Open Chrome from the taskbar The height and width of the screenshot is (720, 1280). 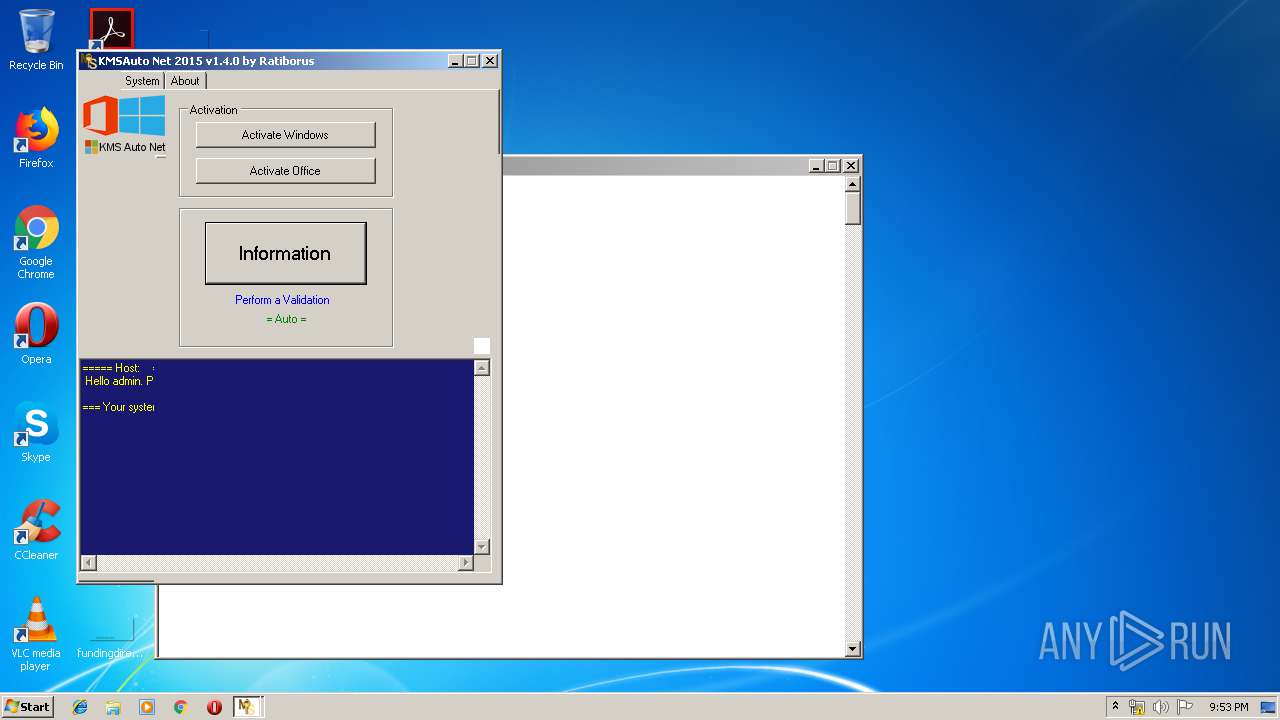tap(181, 707)
